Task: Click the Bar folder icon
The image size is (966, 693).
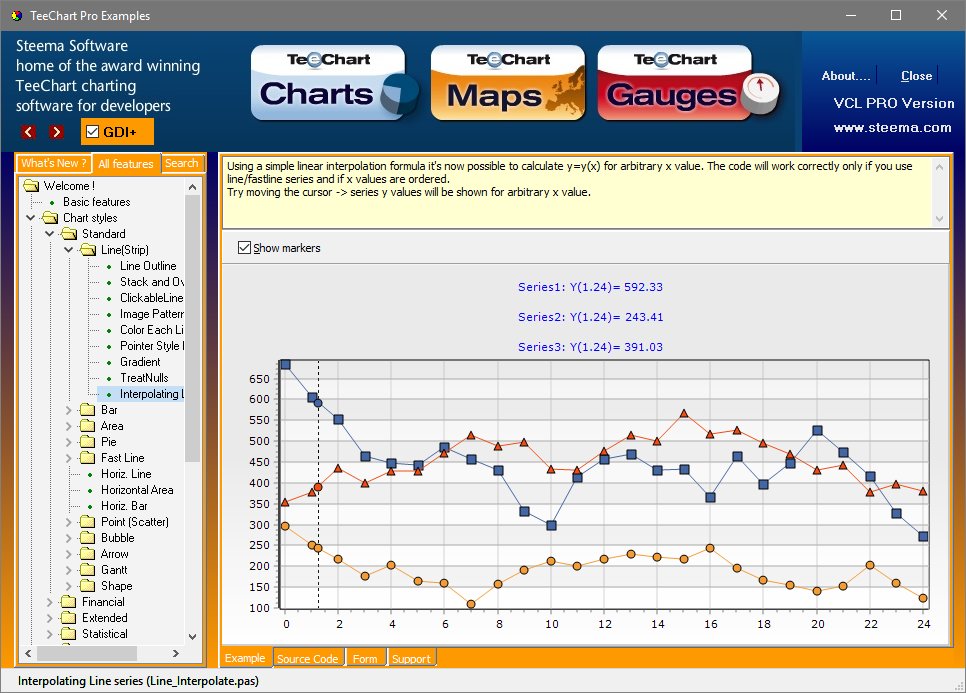Action: [x=88, y=410]
